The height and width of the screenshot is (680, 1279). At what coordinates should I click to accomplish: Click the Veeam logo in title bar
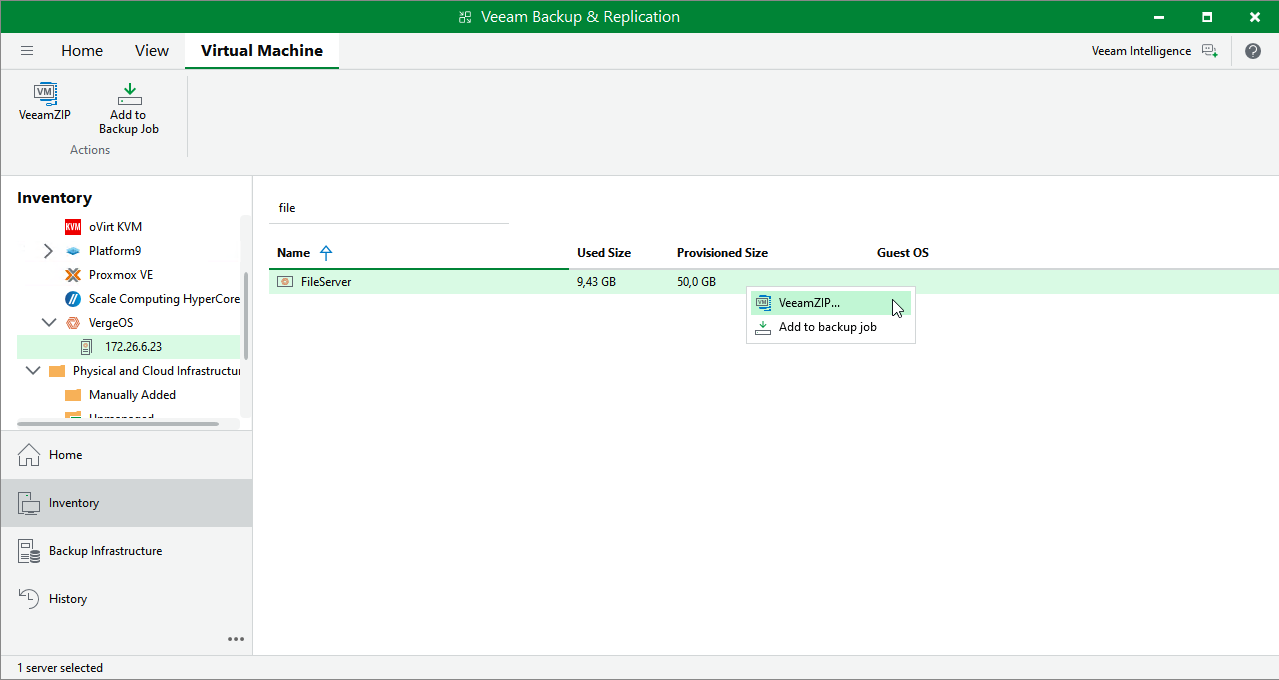(x=465, y=17)
